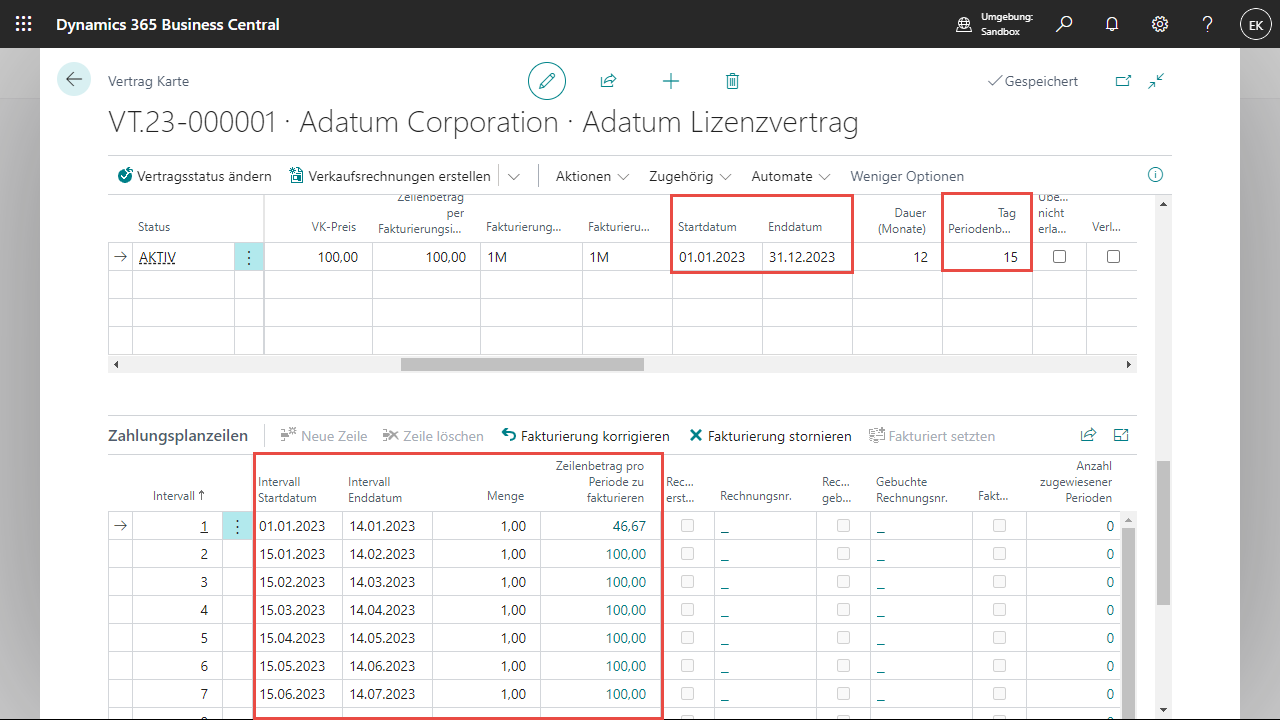Click Fakturierung korrigieren button
1280x720 pixels.
pos(585,436)
